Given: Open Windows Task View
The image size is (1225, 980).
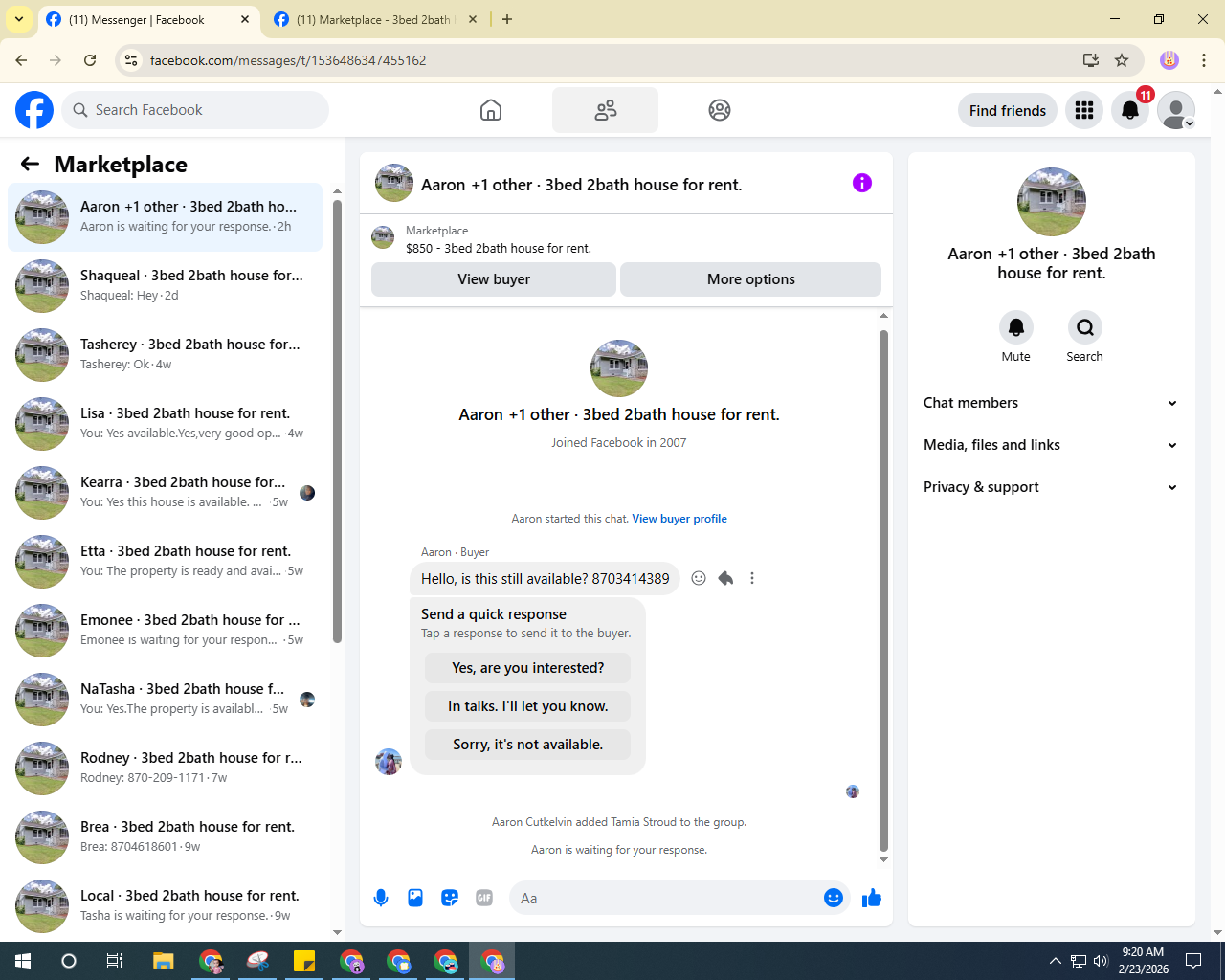Looking at the screenshot, I should coord(115,961).
